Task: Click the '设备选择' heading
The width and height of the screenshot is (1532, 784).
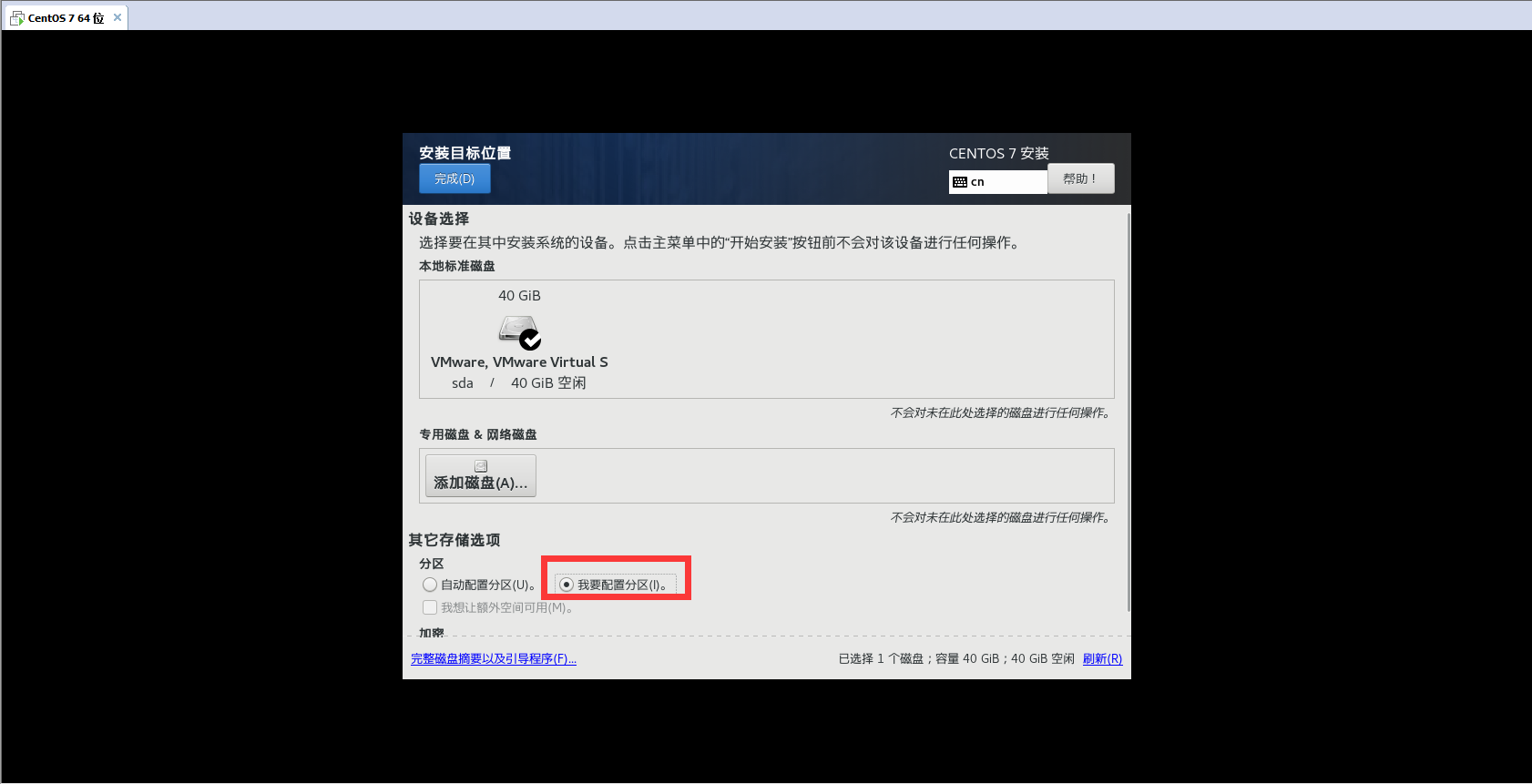Action: 439,219
